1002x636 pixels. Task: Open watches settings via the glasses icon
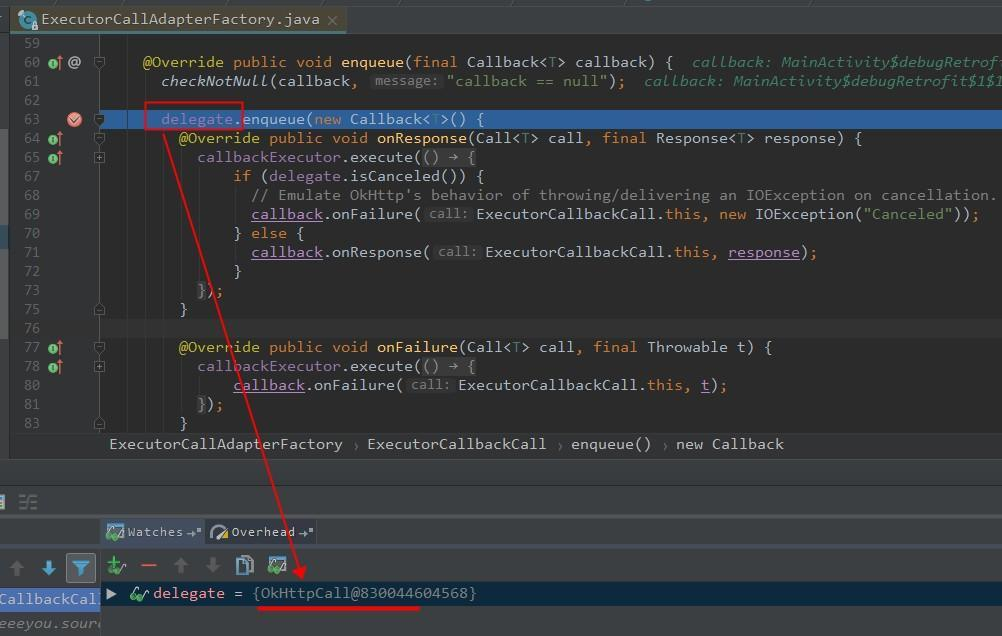pyautogui.click(x=276, y=567)
